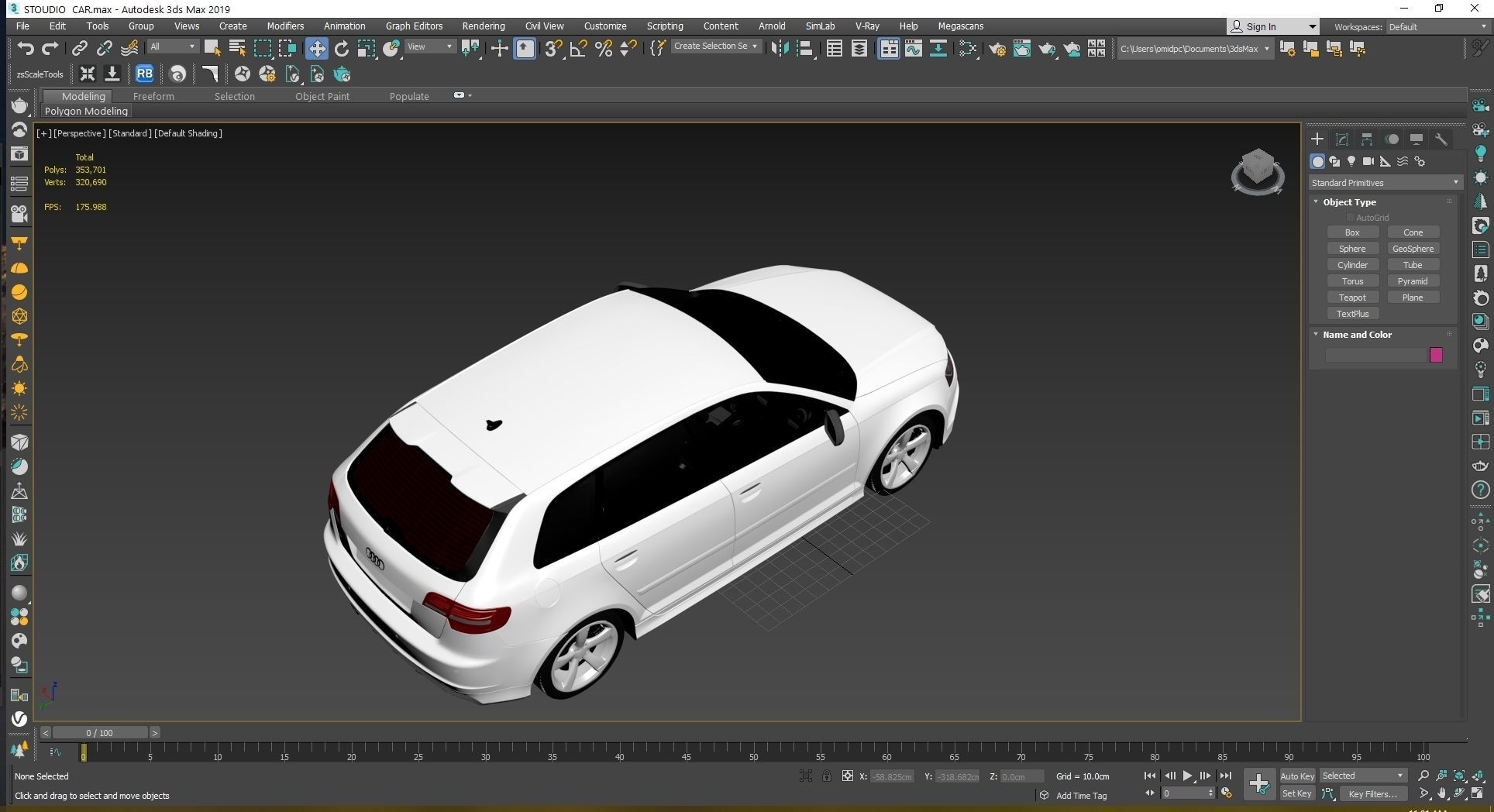
Task: Activate the Select and Move tool
Action: click(x=316, y=48)
